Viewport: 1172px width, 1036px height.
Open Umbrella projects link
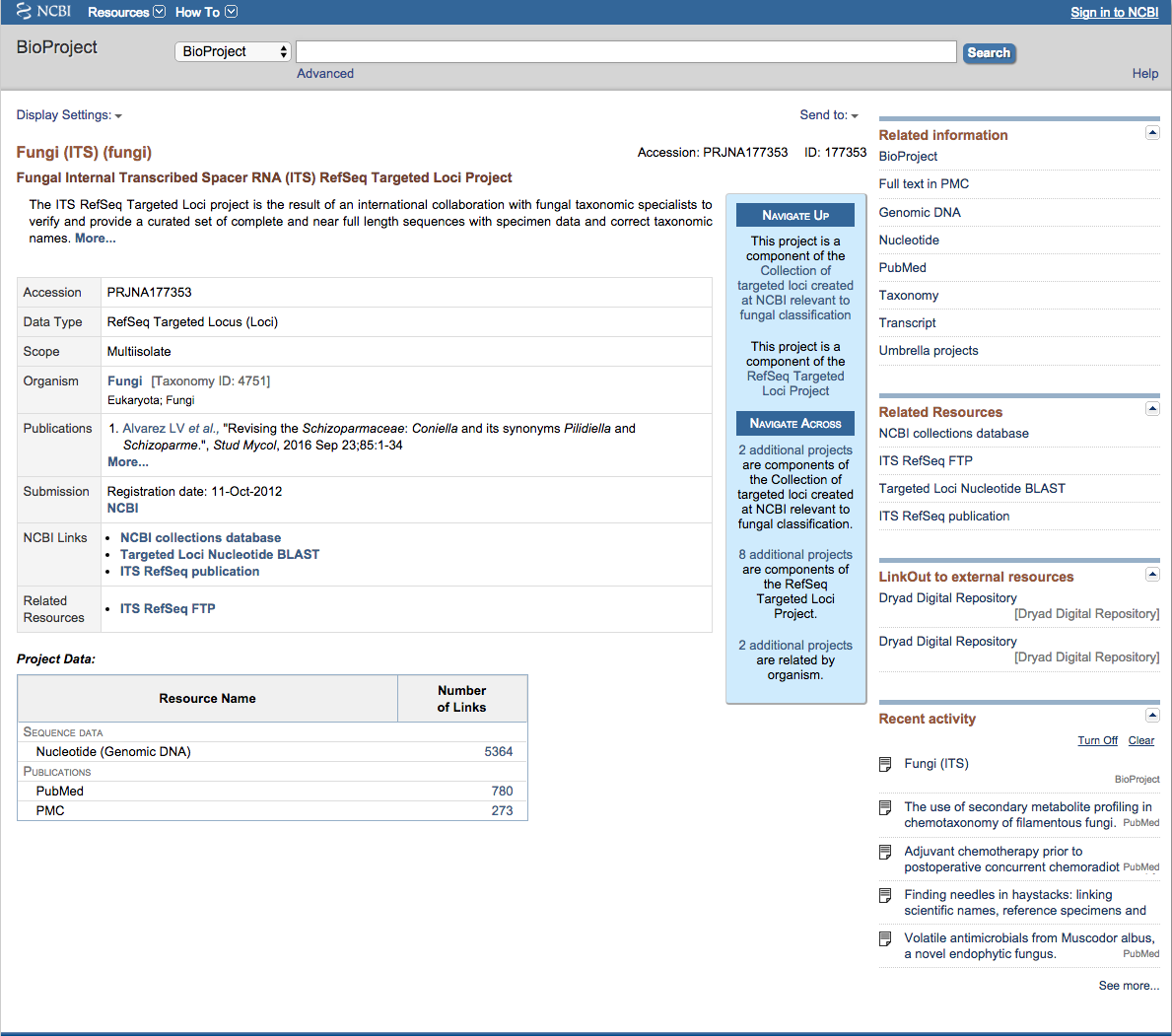click(x=929, y=351)
